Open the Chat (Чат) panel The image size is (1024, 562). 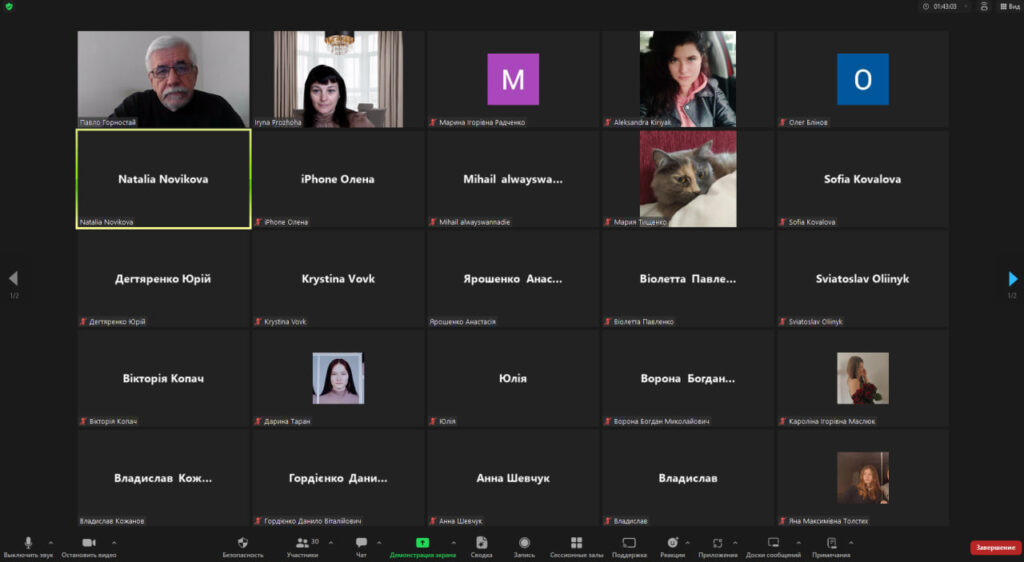coord(361,543)
